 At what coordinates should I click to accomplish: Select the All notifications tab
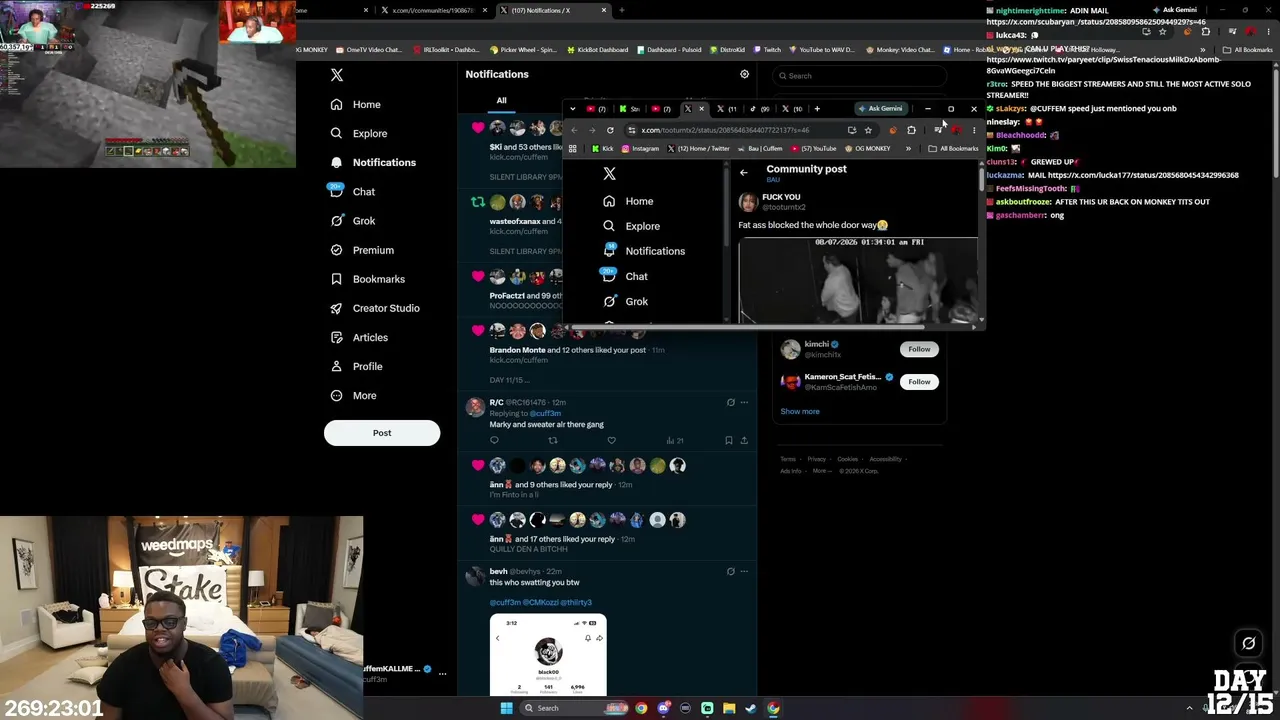click(x=501, y=101)
